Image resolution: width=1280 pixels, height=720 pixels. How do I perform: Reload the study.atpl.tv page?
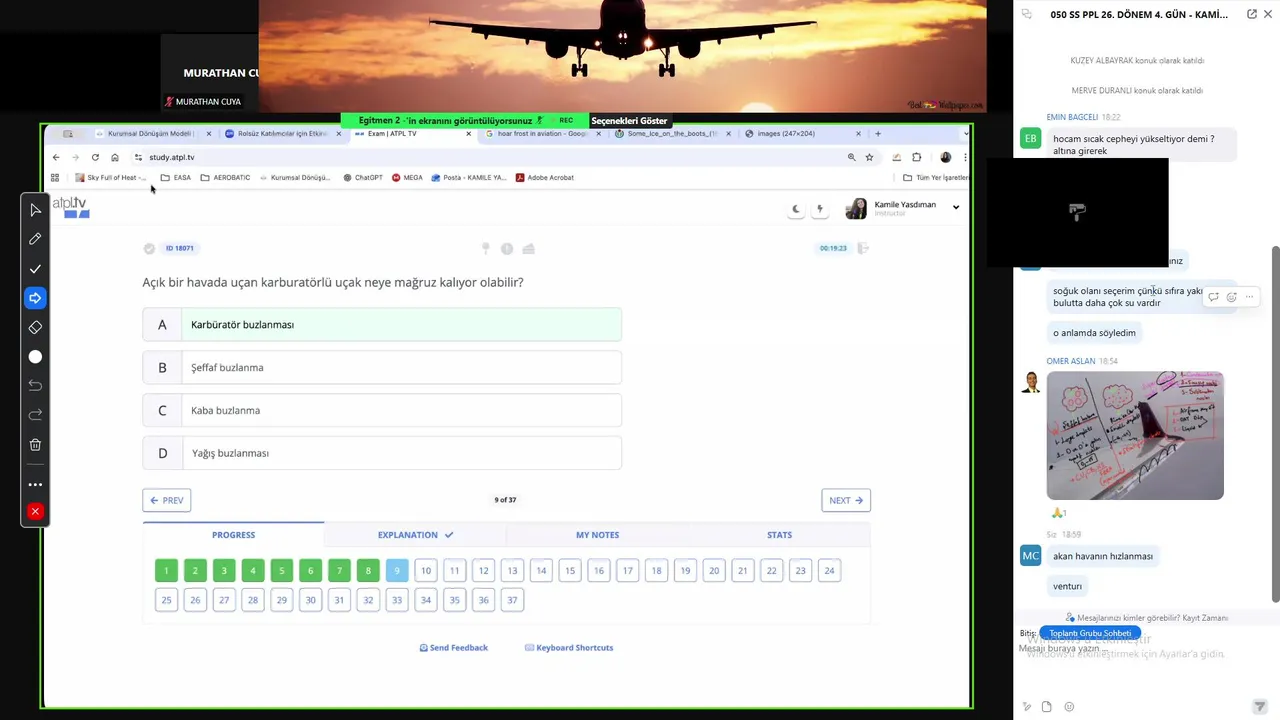coord(95,157)
